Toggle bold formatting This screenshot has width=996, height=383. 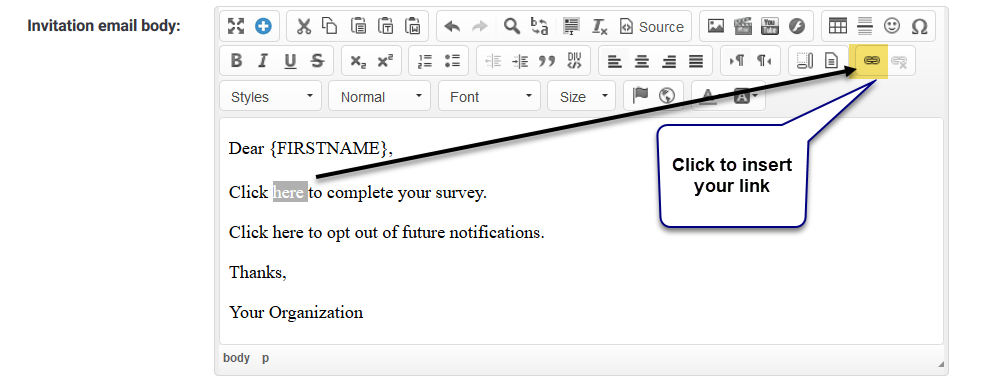pos(236,61)
